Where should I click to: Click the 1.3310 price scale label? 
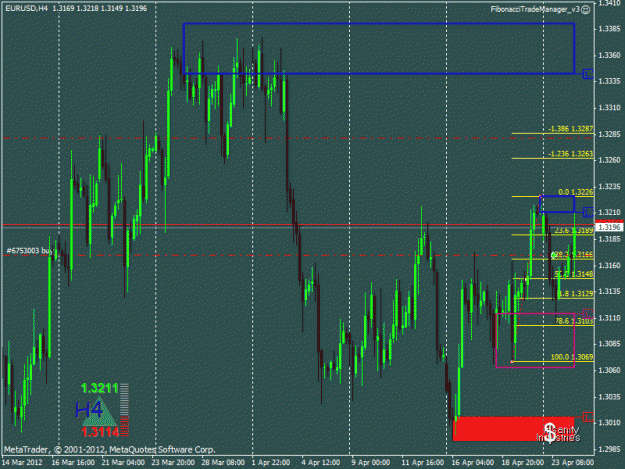(x=609, y=108)
